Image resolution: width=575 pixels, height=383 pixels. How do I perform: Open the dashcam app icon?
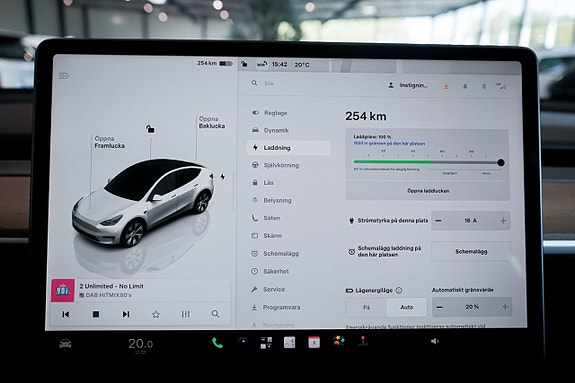point(242,342)
